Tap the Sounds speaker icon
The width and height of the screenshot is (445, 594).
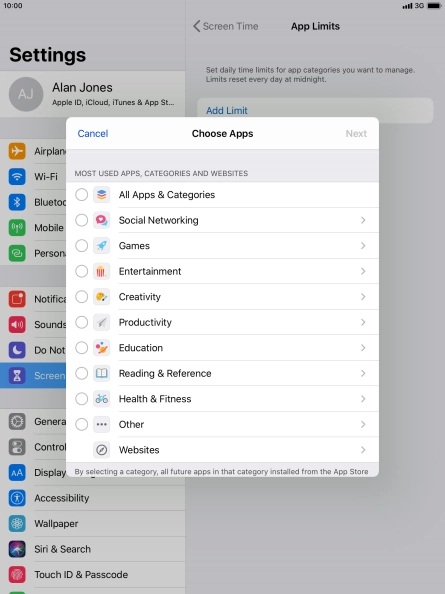[x=17, y=325]
